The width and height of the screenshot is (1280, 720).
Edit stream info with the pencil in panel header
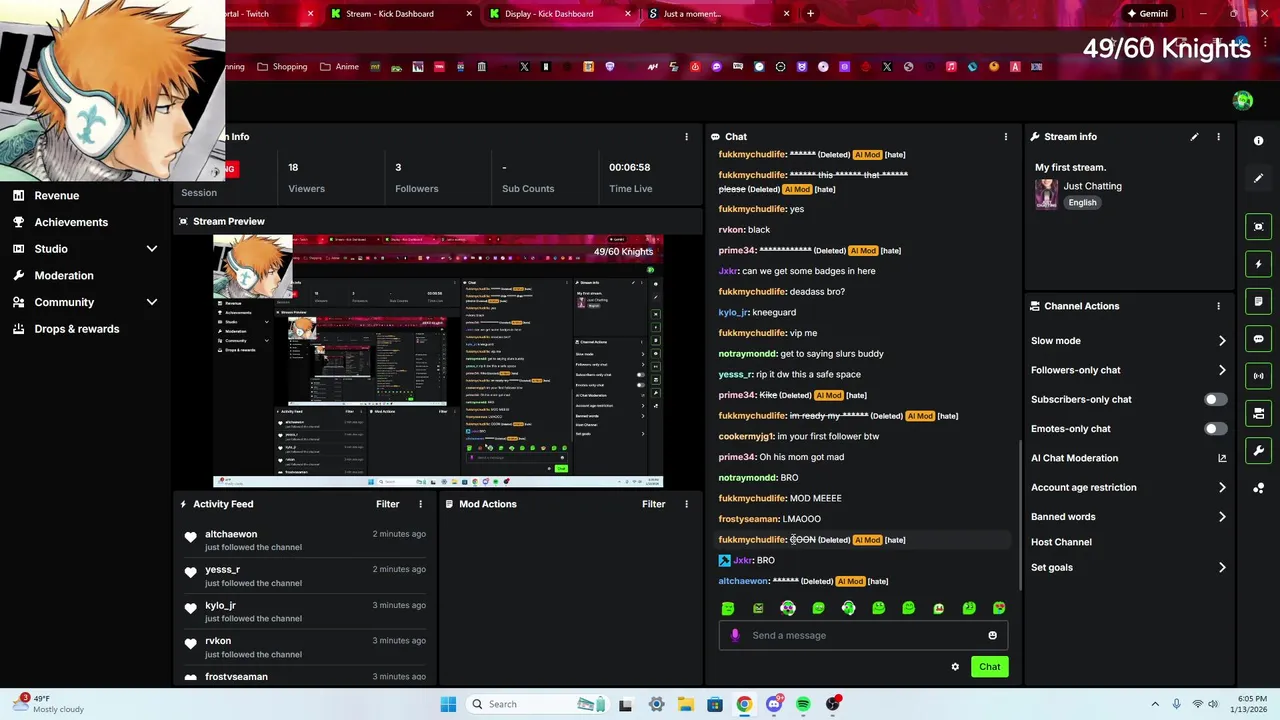point(1194,137)
